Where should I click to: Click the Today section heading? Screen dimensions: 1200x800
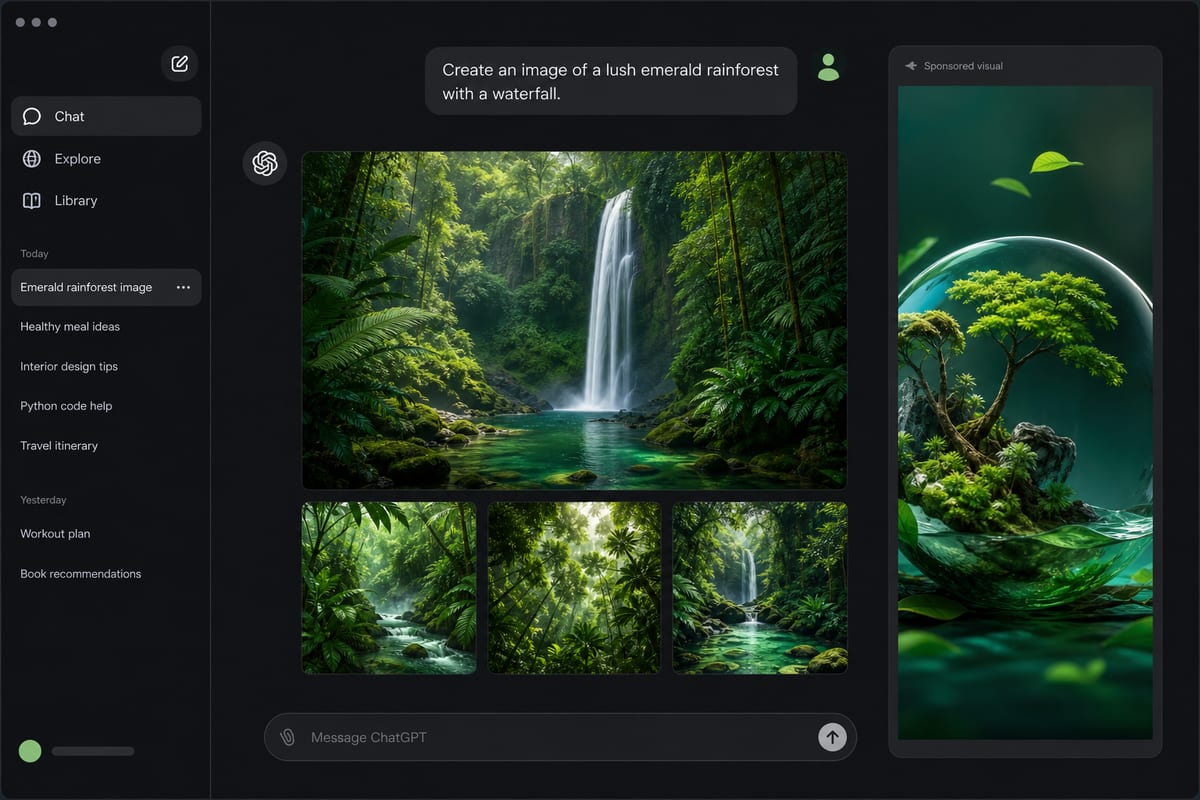[34, 254]
